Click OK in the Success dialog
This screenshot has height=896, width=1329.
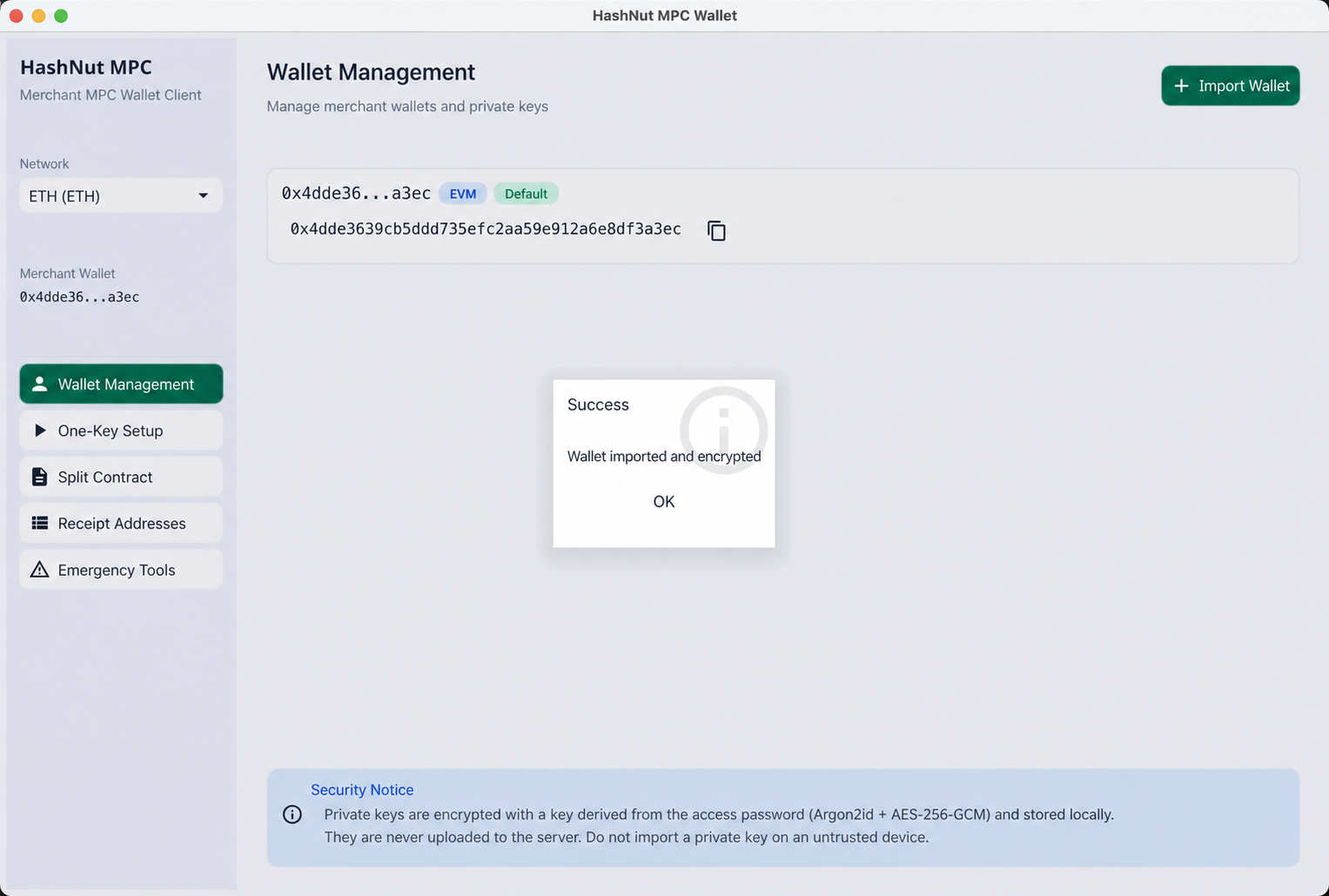click(x=663, y=501)
